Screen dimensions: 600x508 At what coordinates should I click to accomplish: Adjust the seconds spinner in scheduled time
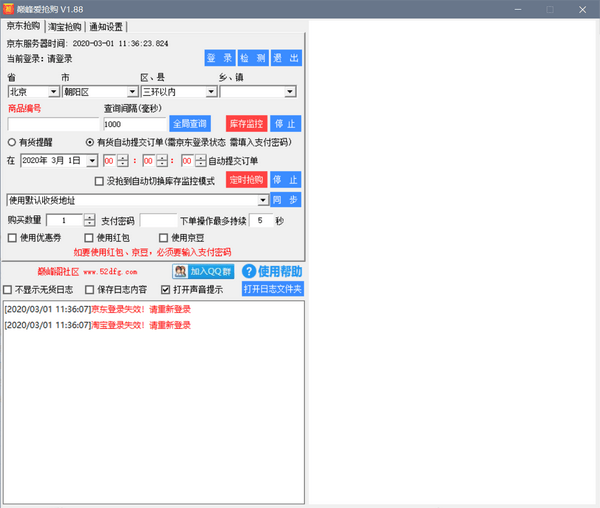tap(201, 160)
